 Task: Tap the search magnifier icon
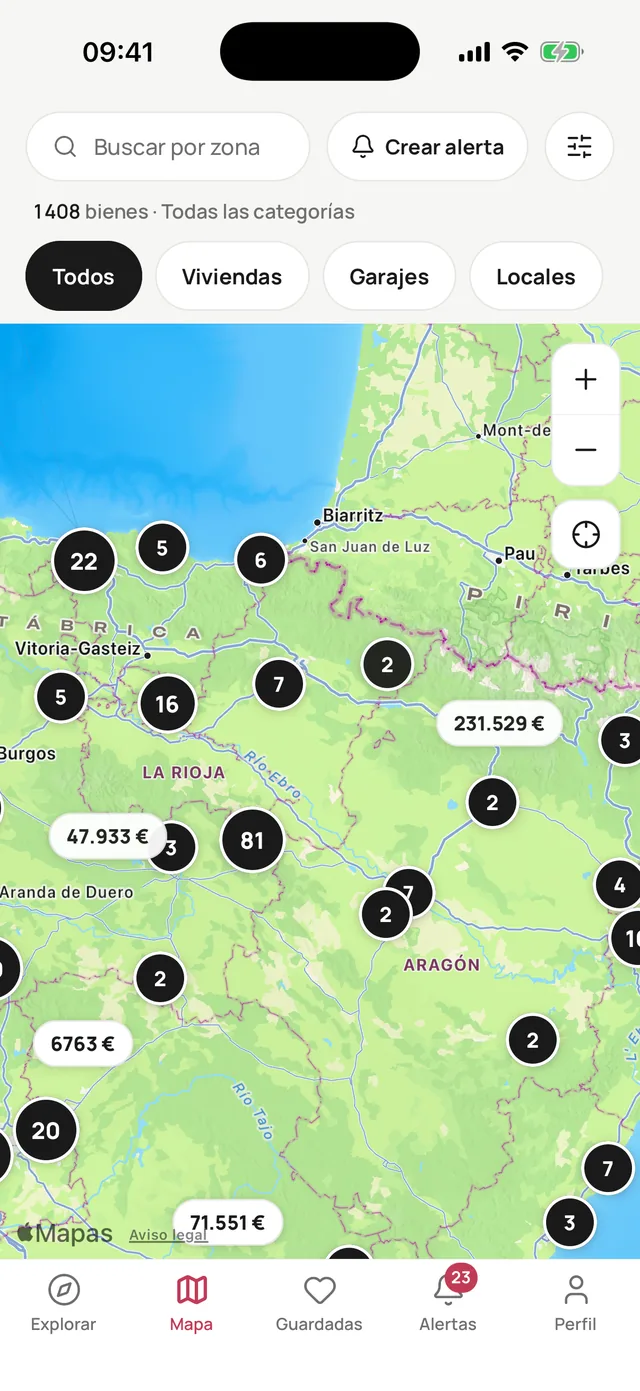[x=65, y=147]
